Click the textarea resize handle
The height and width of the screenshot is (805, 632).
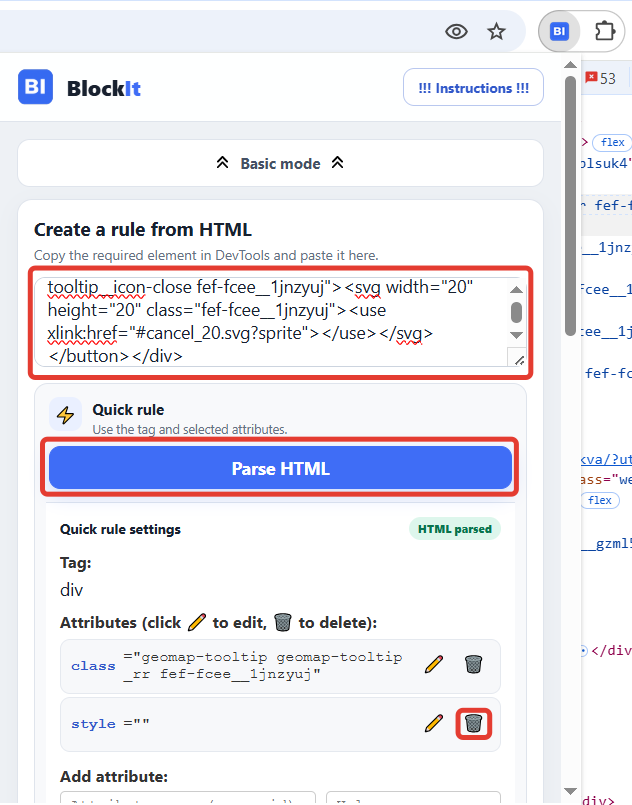tap(519, 359)
